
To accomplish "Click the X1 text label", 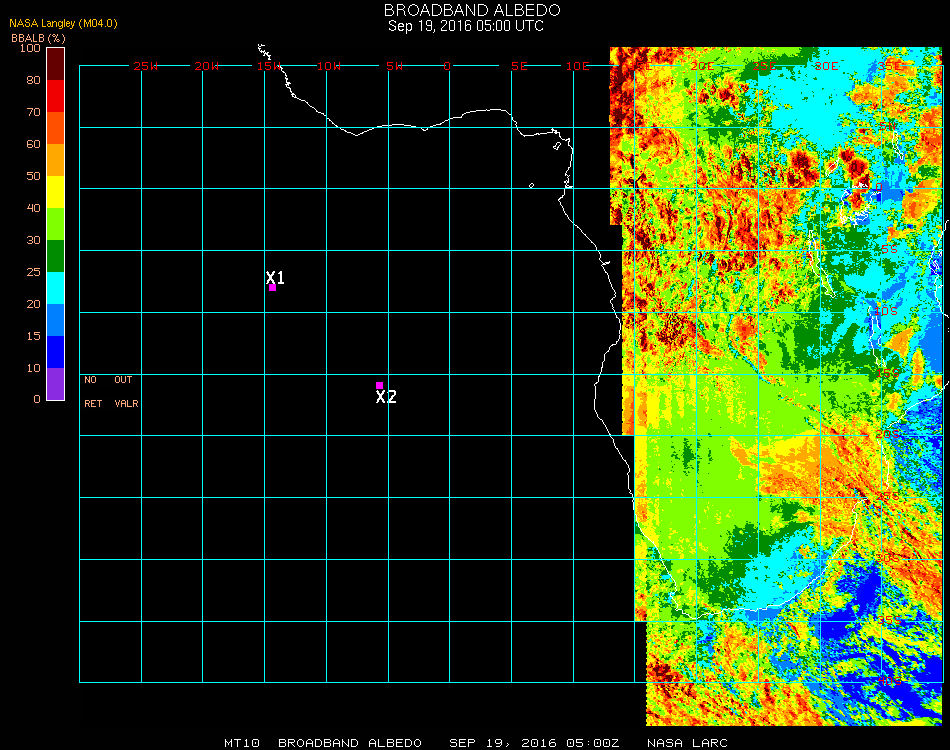I will point(275,277).
